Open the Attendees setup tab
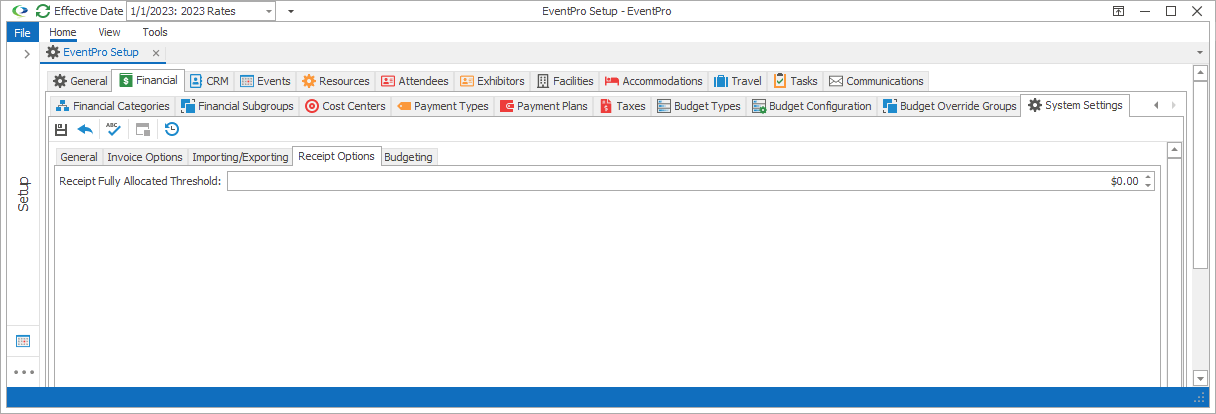The image size is (1216, 414). [x=415, y=81]
